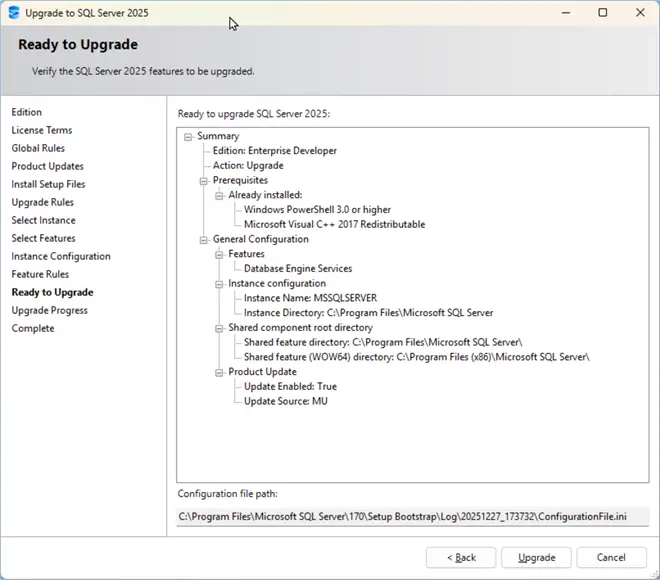The image size is (660, 580).
Task: Collapse the Features node
Action: coord(219,255)
